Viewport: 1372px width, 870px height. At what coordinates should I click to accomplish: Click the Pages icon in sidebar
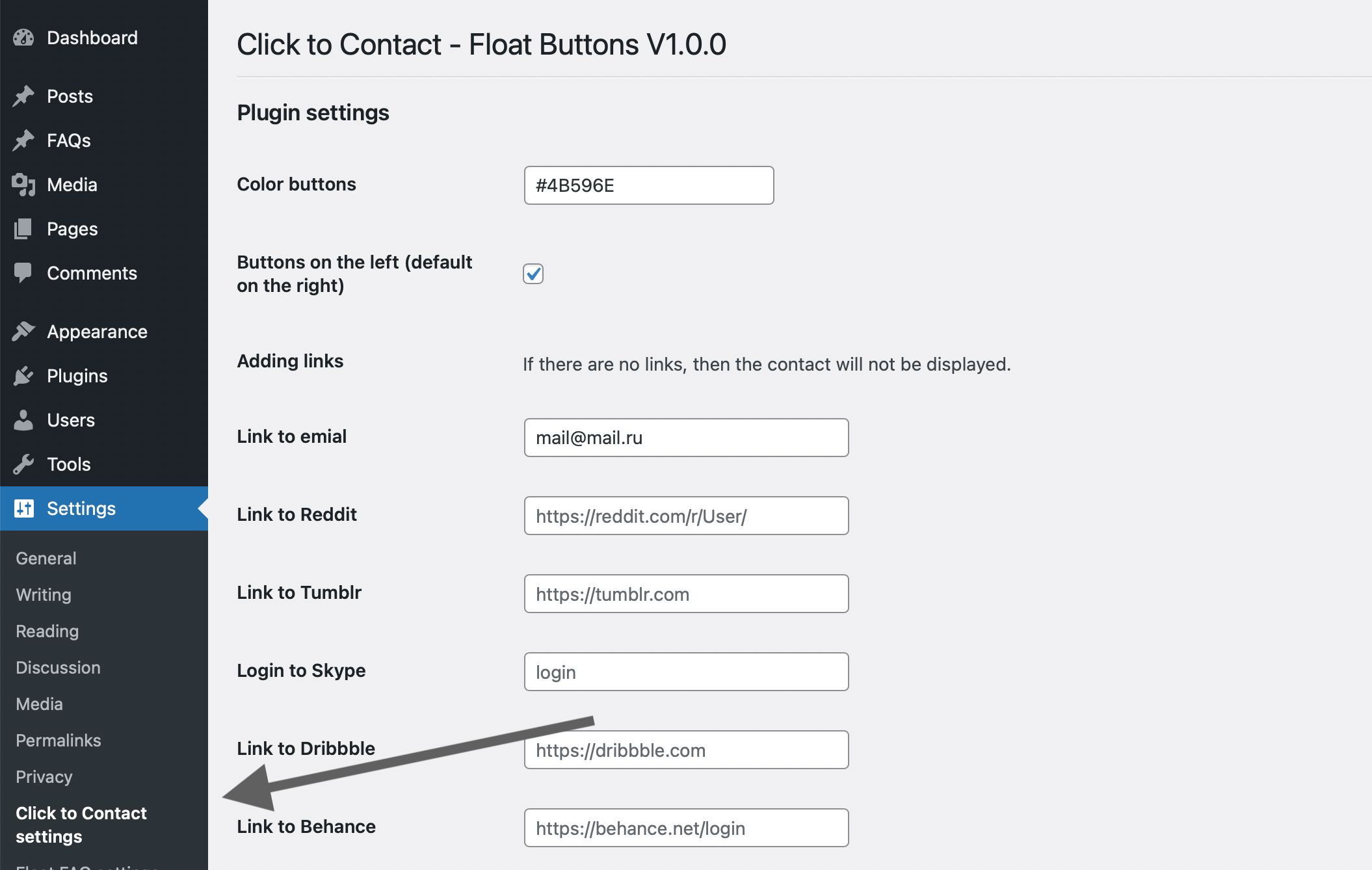23,229
